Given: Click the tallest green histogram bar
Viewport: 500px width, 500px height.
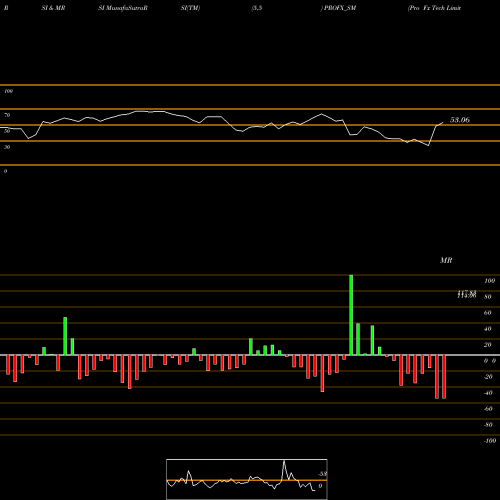Looking at the screenshot, I should [351, 315].
